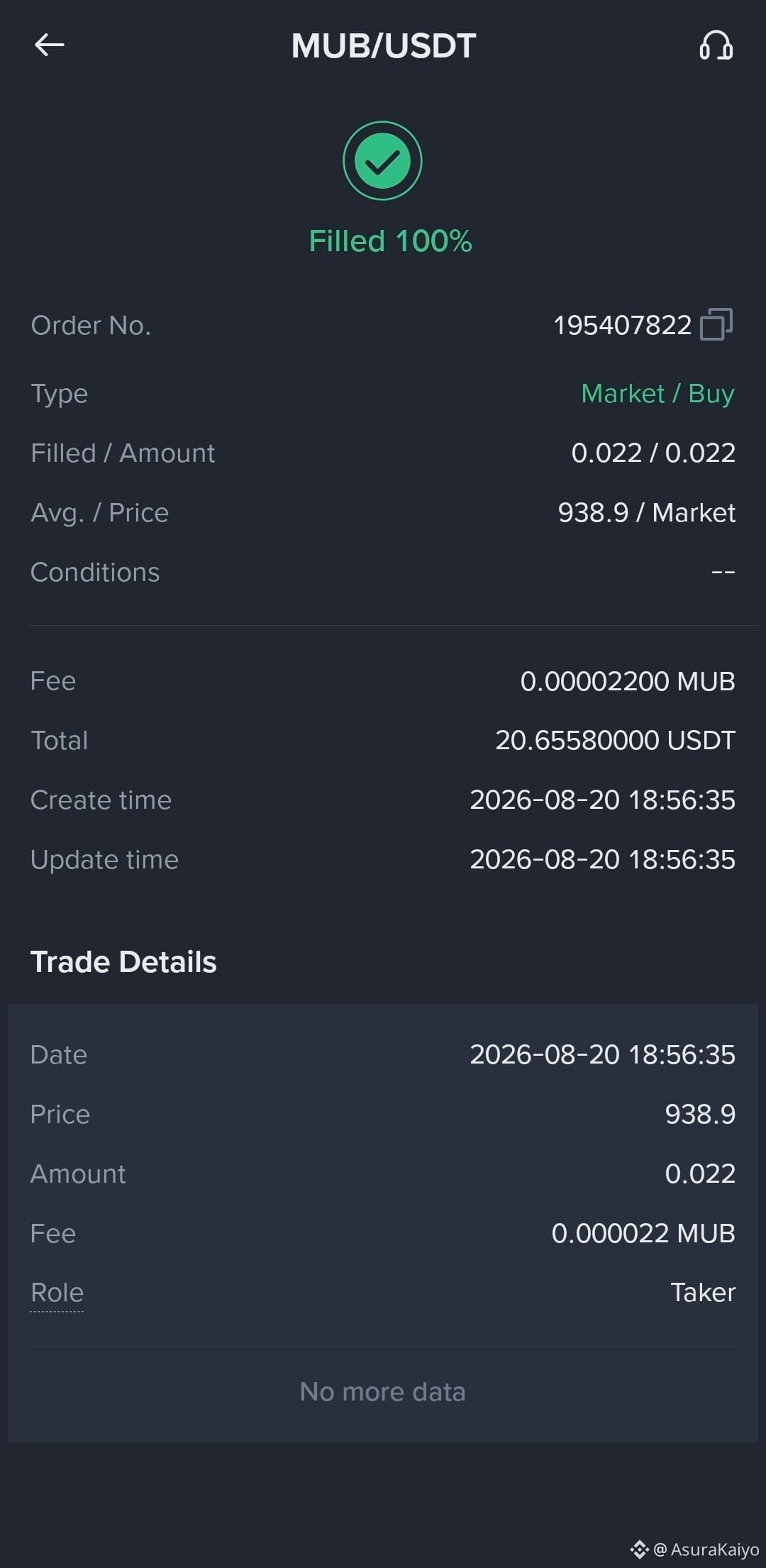The width and height of the screenshot is (766, 1568).
Task: Copy the order number icon
Action: pos(716,325)
